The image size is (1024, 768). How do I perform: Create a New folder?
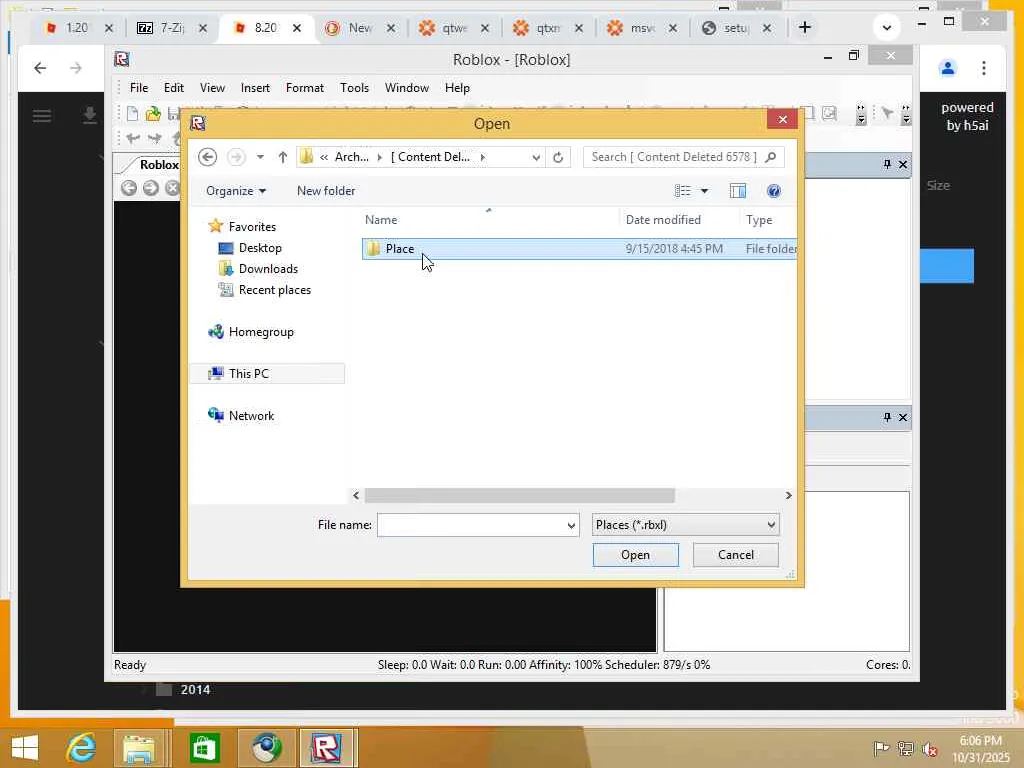pyautogui.click(x=326, y=191)
